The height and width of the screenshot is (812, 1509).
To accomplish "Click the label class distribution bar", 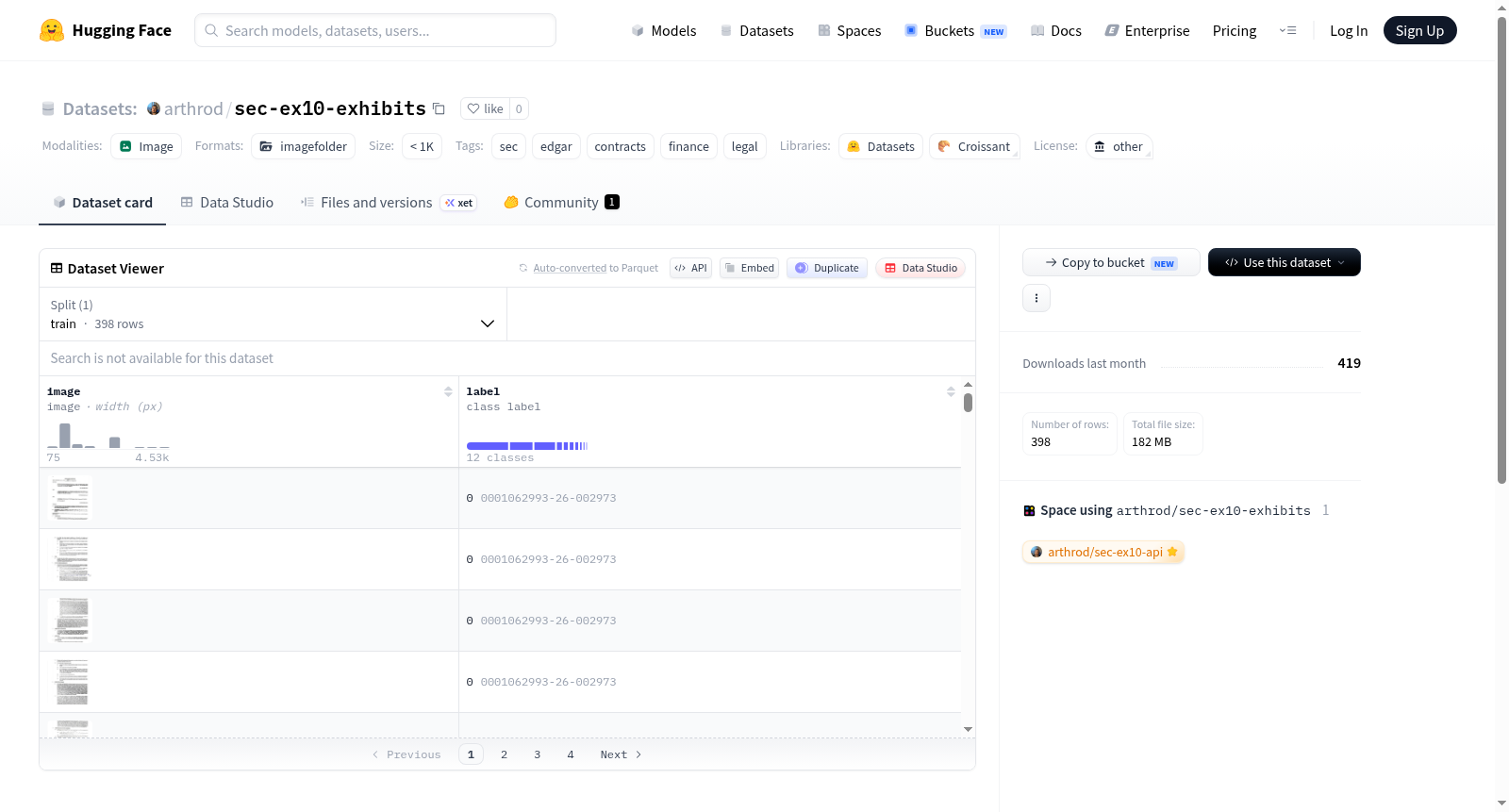I will [x=527, y=445].
